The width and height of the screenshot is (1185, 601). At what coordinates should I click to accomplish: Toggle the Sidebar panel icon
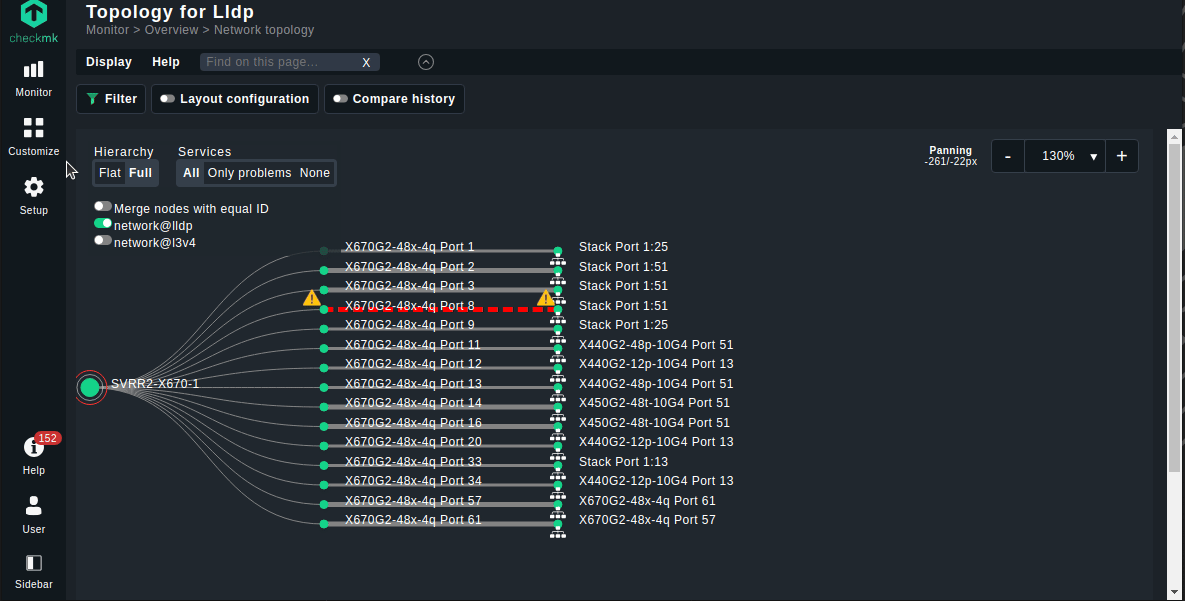pyautogui.click(x=33, y=572)
